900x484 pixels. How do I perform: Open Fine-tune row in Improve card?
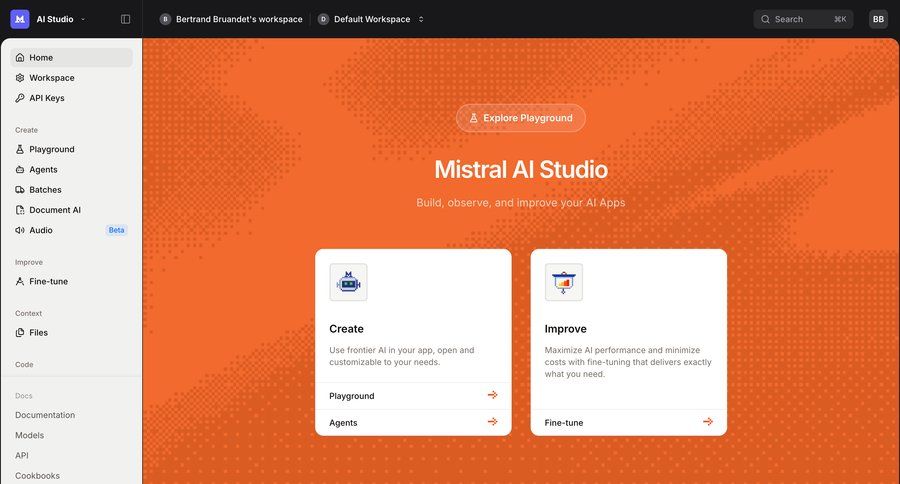(x=629, y=423)
